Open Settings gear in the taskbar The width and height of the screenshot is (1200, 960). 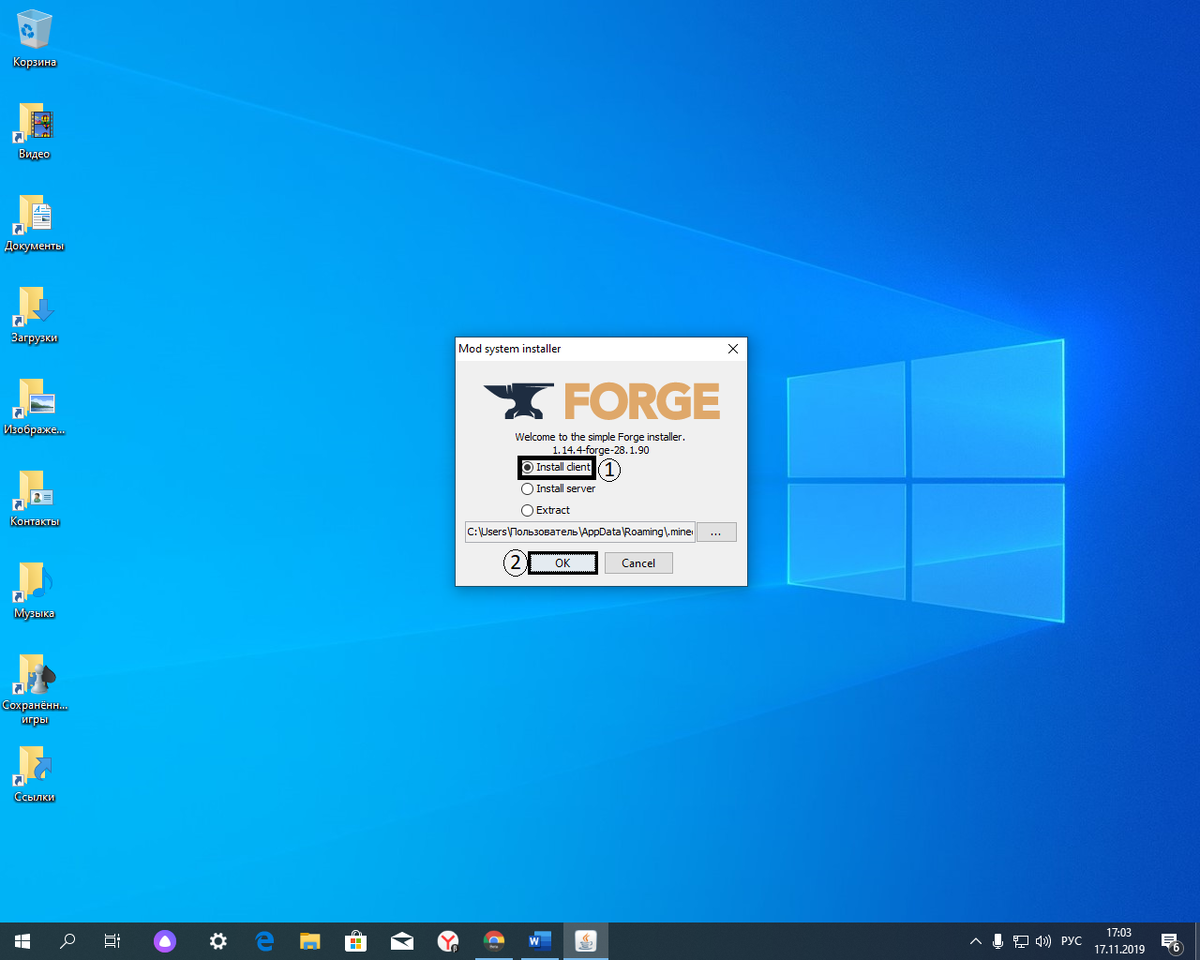[x=218, y=941]
